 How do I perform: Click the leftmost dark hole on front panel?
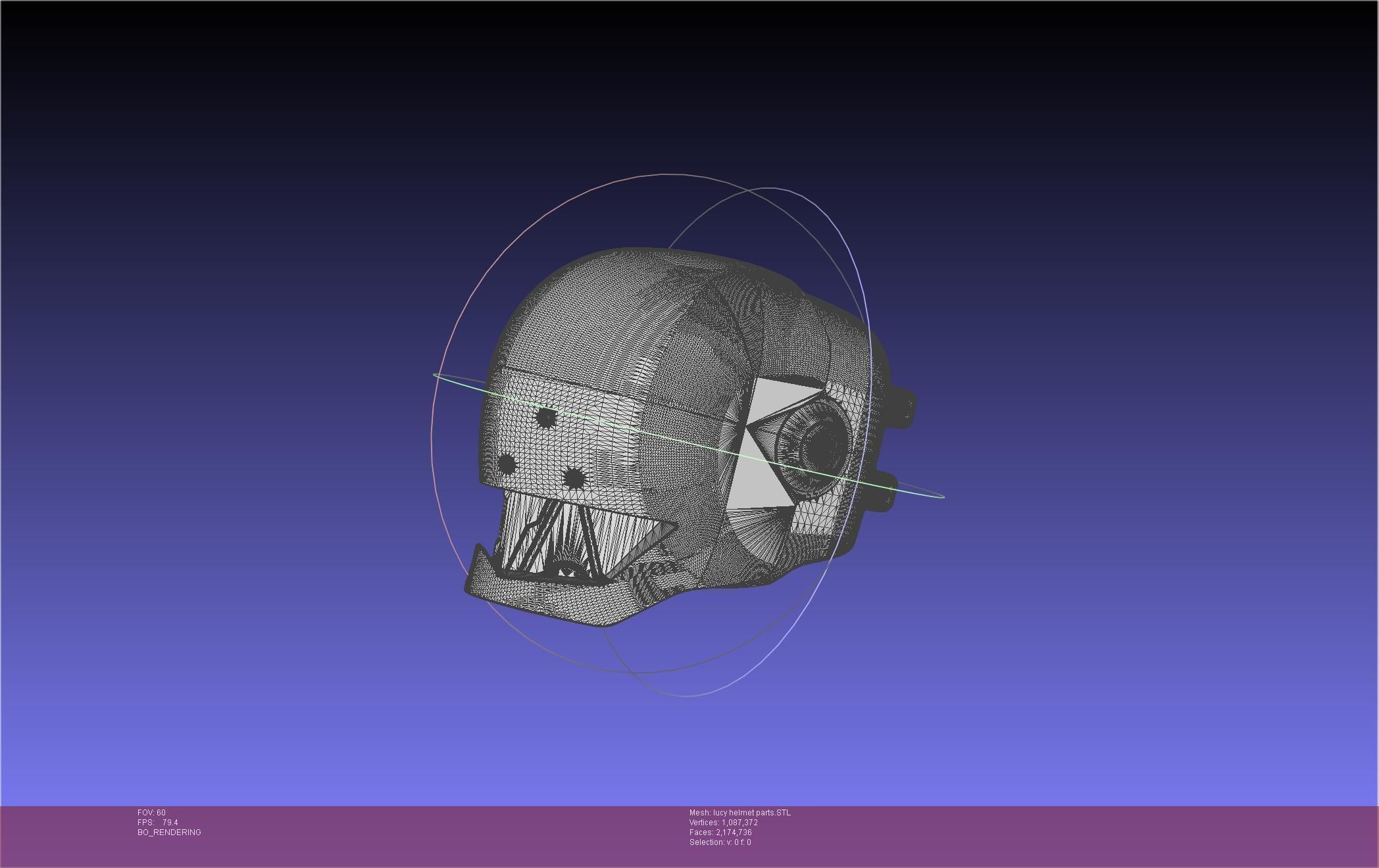(x=507, y=464)
